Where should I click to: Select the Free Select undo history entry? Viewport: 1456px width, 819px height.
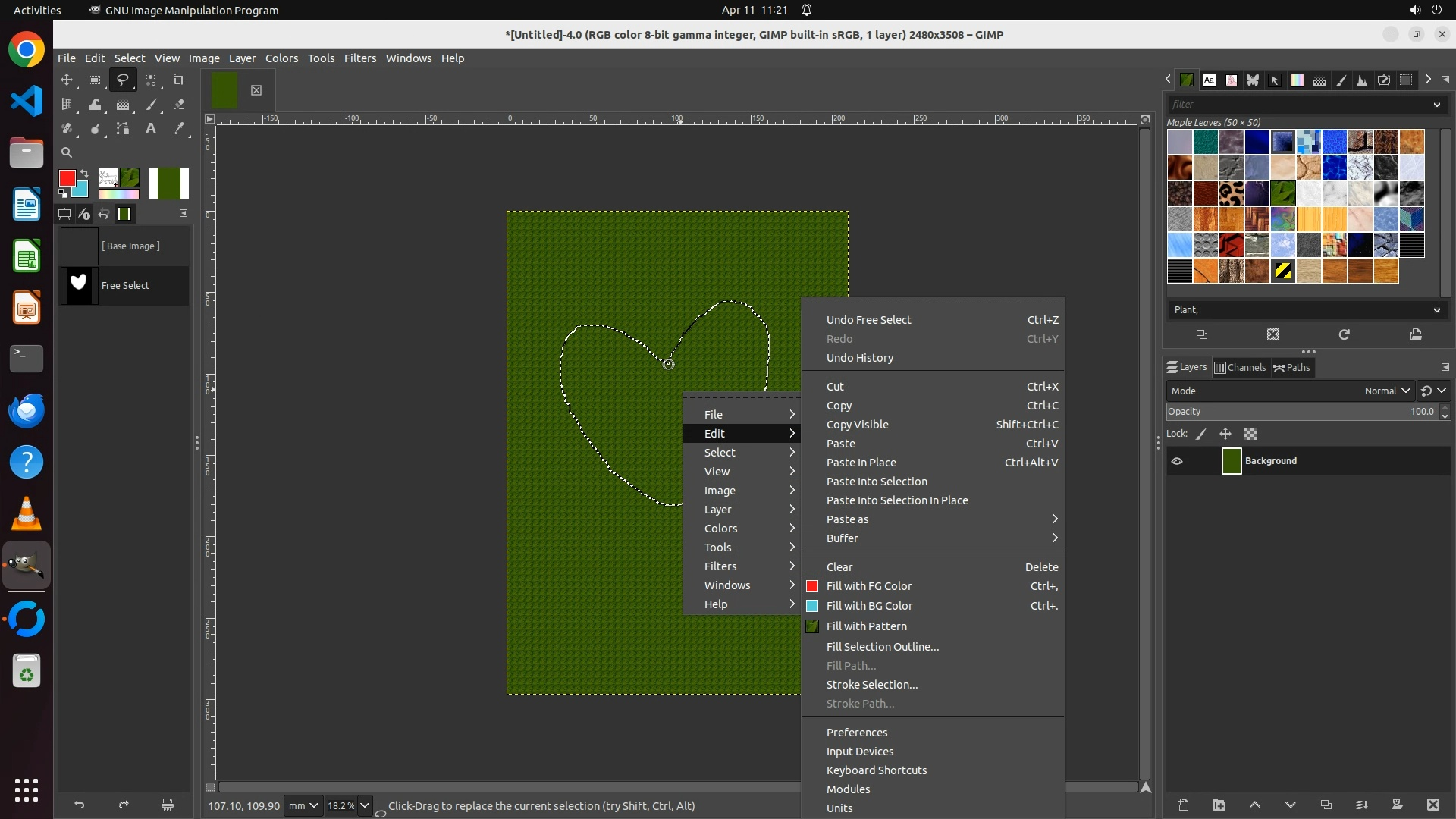pyautogui.click(x=125, y=286)
